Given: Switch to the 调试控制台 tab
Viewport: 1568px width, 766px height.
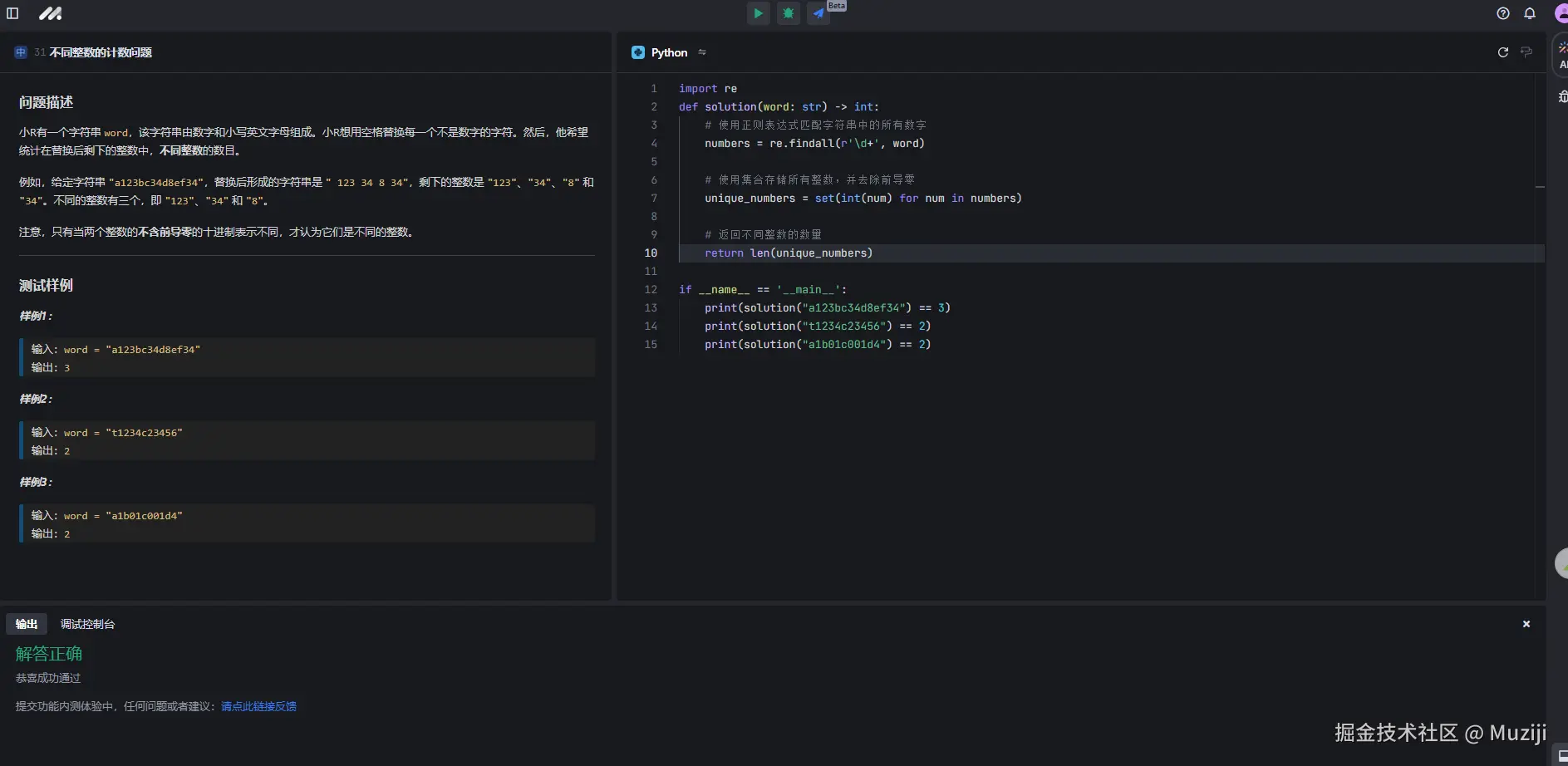Looking at the screenshot, I should point(87,624).
